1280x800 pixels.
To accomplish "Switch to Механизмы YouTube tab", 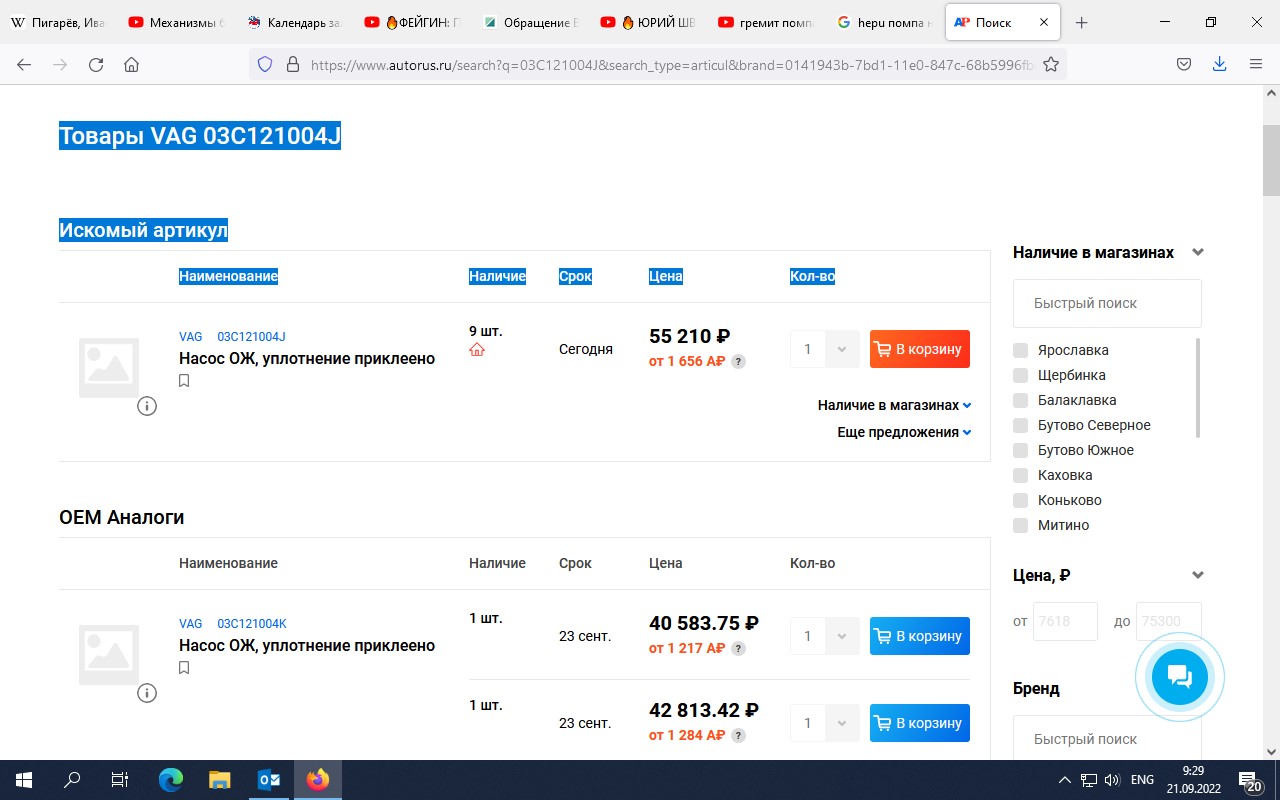I will (x=178, y=22).
